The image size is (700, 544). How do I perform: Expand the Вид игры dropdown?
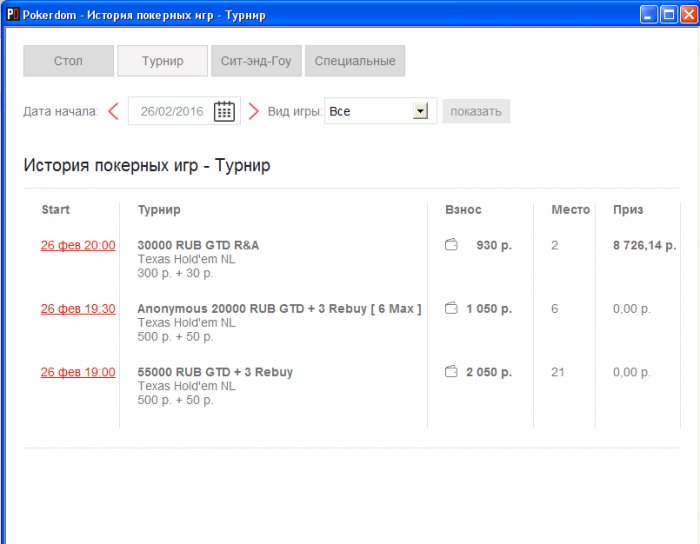(x=420, y=111)
